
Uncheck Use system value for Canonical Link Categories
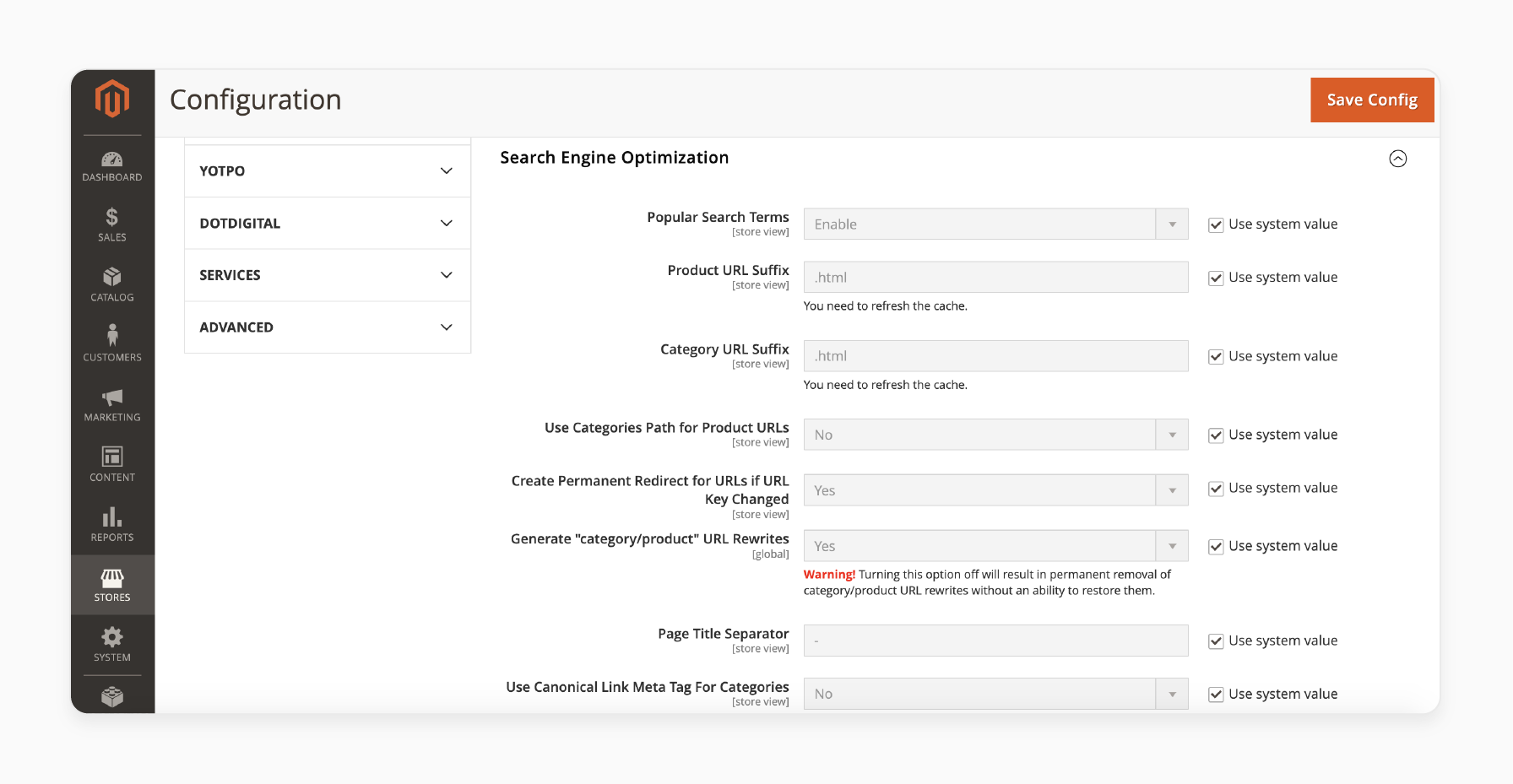[x=1216, y=695]
